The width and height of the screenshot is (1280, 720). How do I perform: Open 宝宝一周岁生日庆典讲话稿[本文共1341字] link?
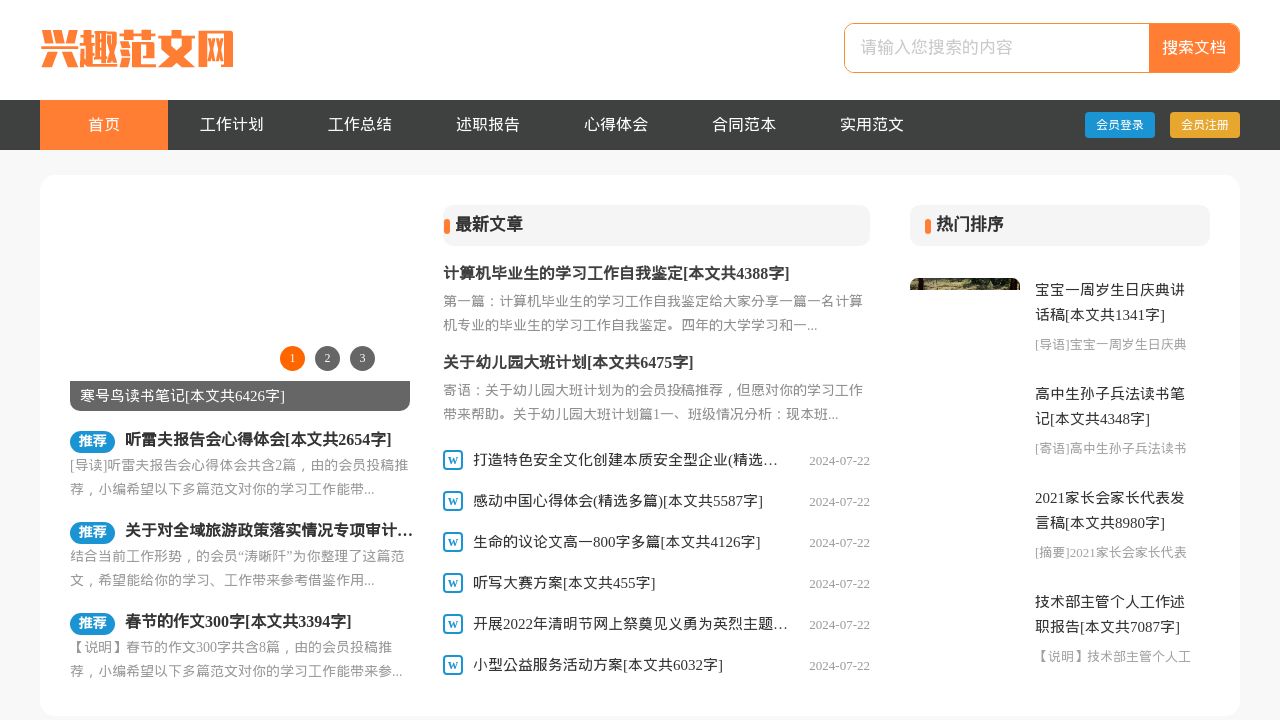pos(1110,302)
